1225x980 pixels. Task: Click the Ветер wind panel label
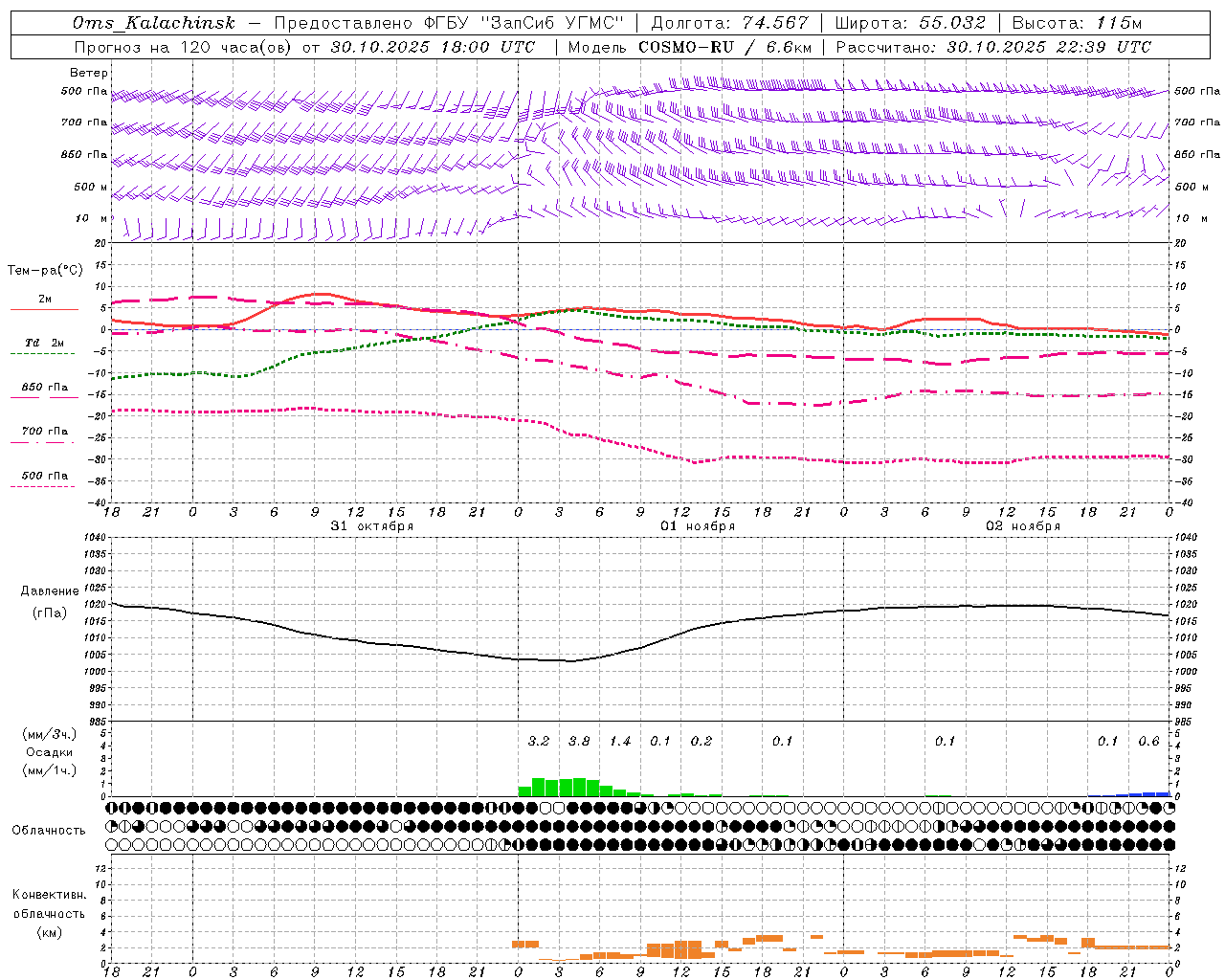coord(89,73)
